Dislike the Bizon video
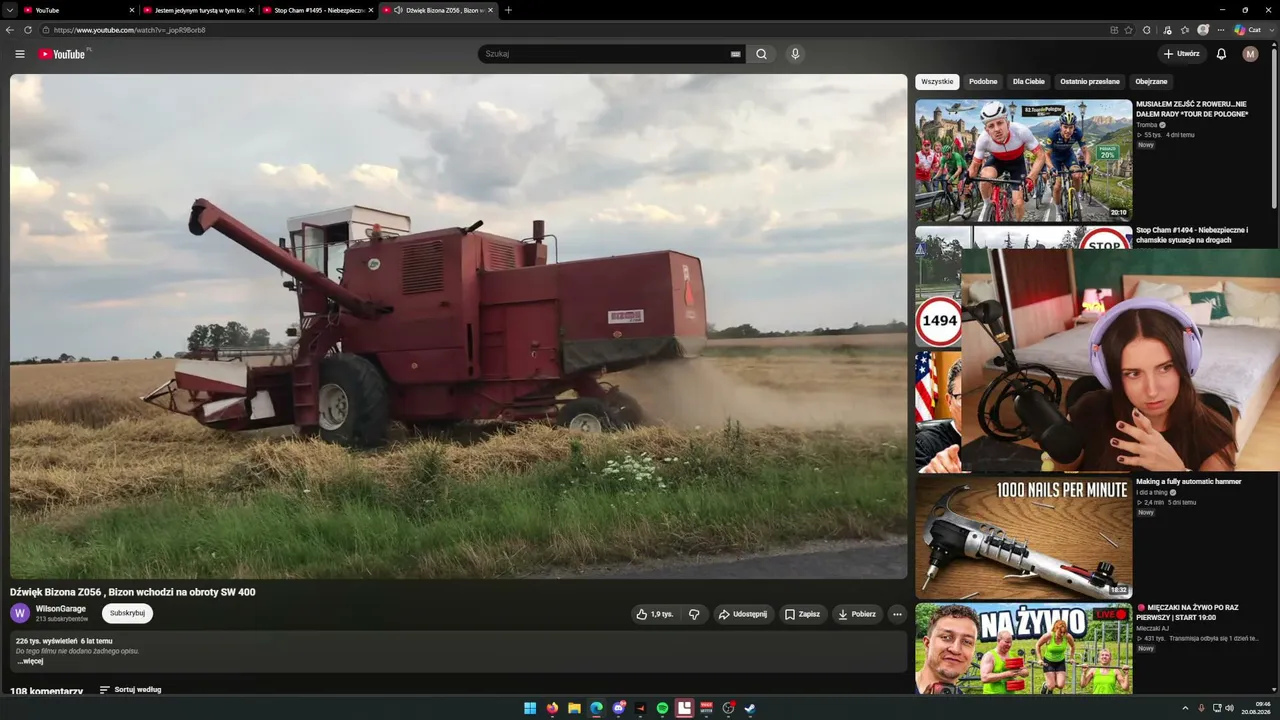 tap(694, 614)
